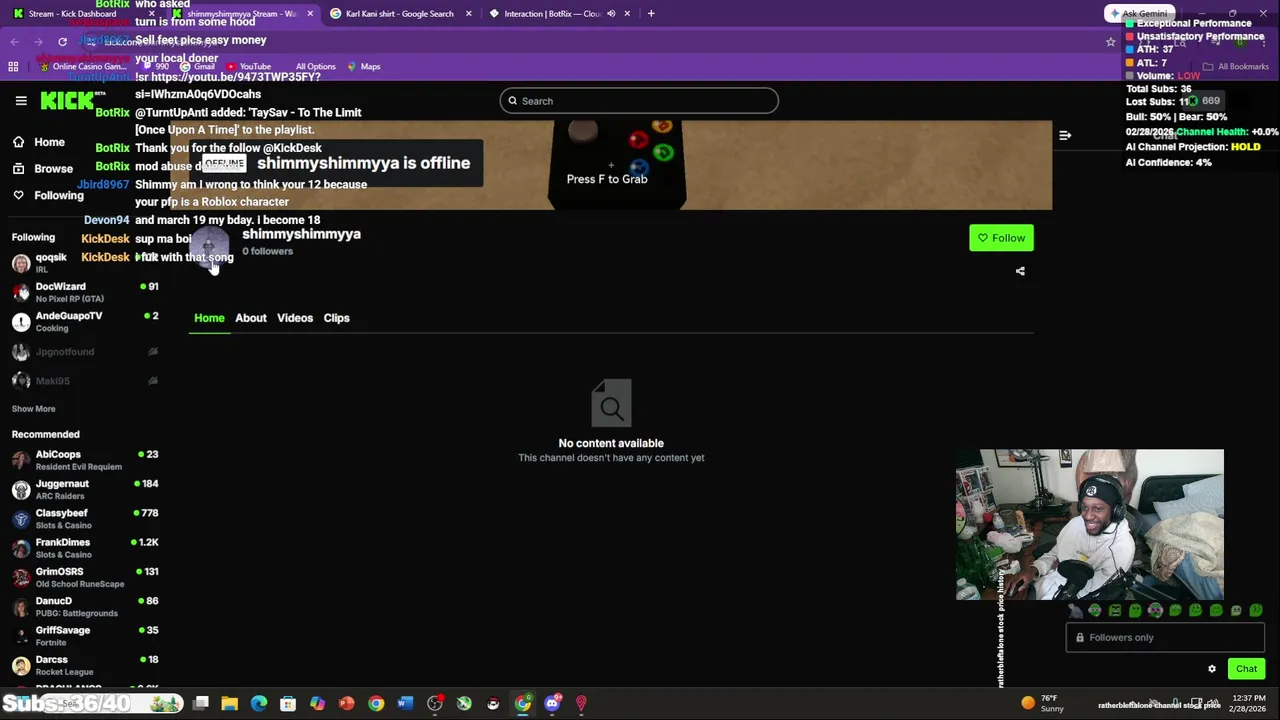1280x720 pixels.
Task: Open FrankDimes recommended channel
Action: [x=85, y=548]
